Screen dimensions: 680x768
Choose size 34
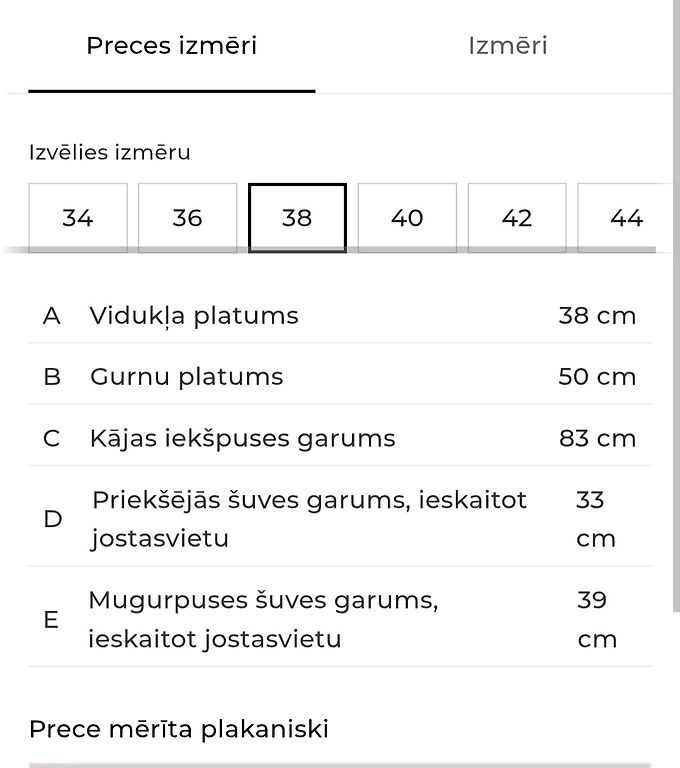click(78, 218)
